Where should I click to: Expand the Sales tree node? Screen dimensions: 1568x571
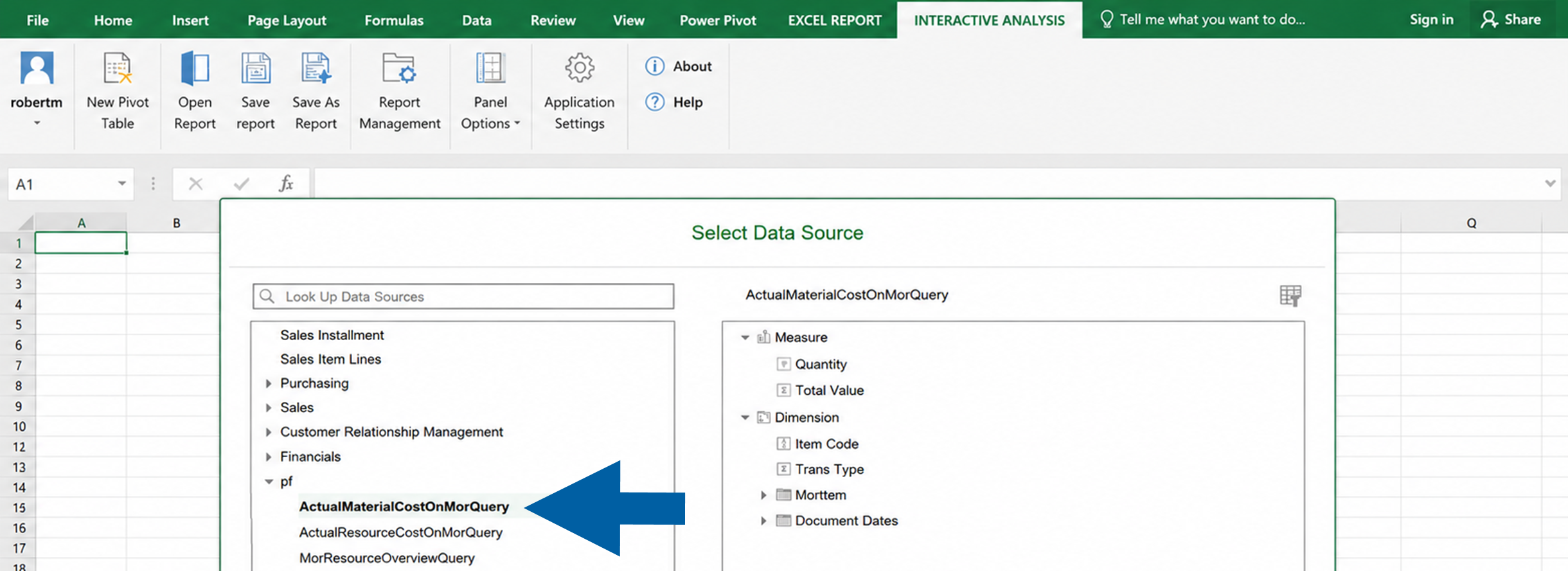coord(269,408)
